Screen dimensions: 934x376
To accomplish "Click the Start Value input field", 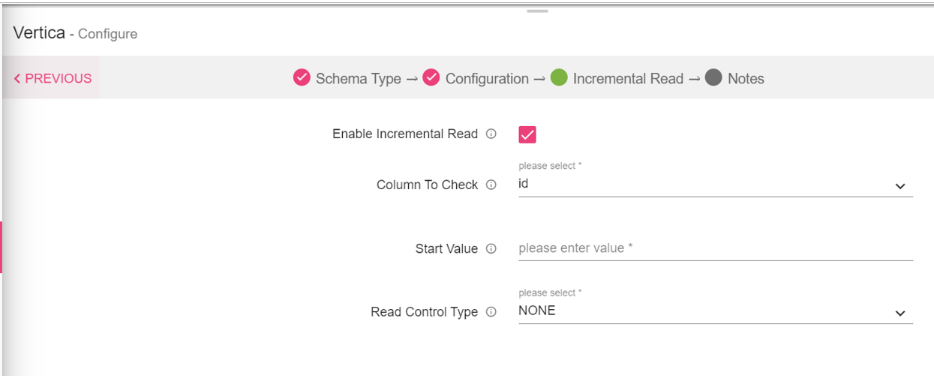I will (x=715, y=248).
